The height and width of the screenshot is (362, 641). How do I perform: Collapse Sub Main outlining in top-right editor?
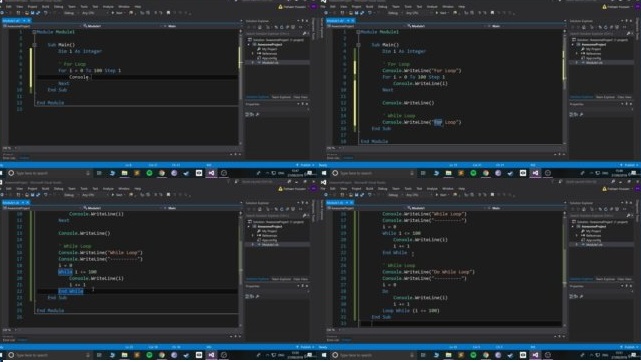click(358, 45)
